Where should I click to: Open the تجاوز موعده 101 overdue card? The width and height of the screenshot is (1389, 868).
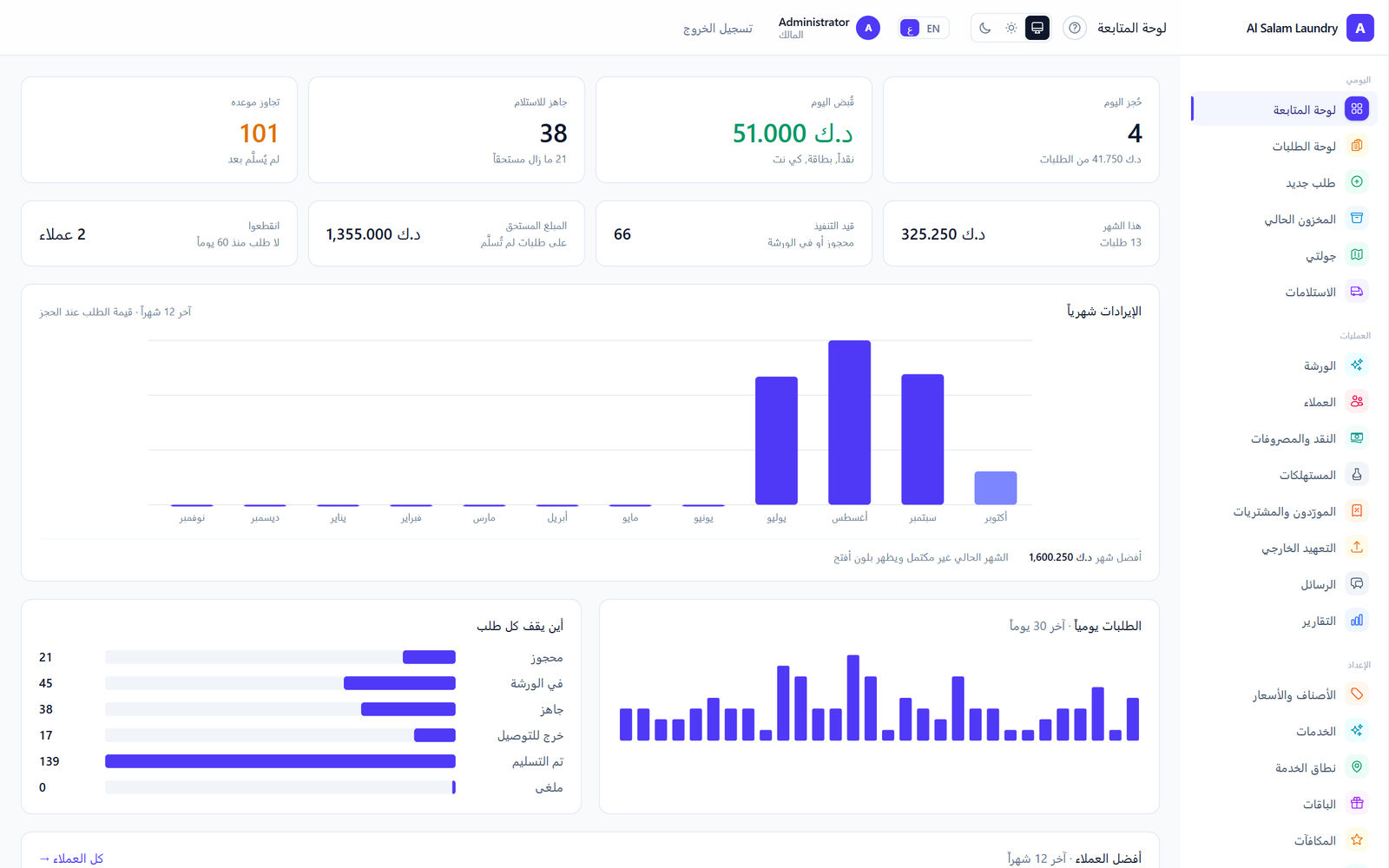tap(159, 129)
